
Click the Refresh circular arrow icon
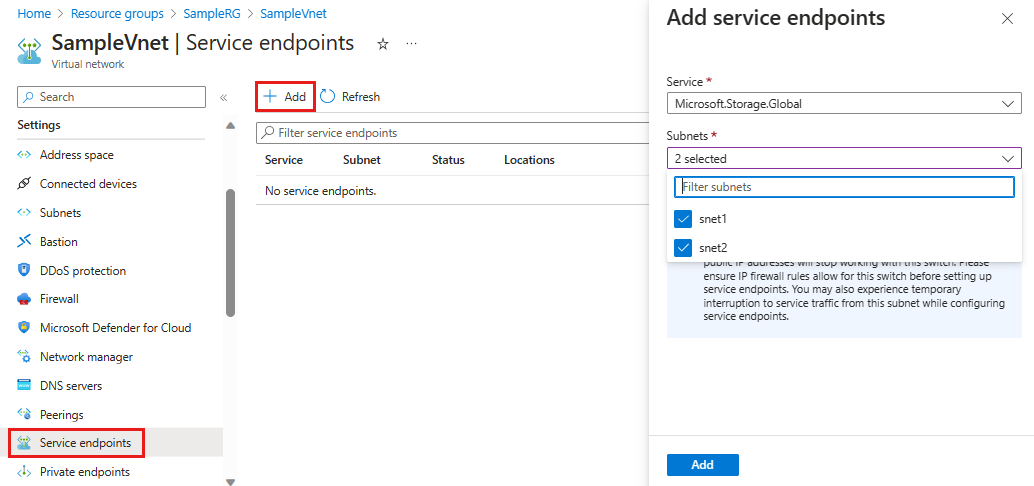pos(328,97)
